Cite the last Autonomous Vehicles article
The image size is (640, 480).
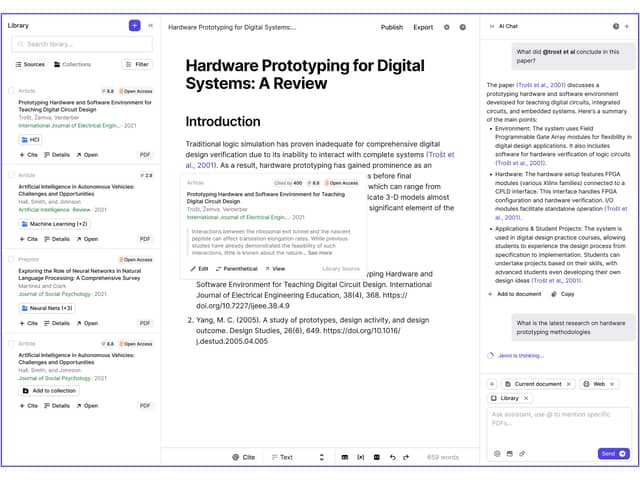29,406
